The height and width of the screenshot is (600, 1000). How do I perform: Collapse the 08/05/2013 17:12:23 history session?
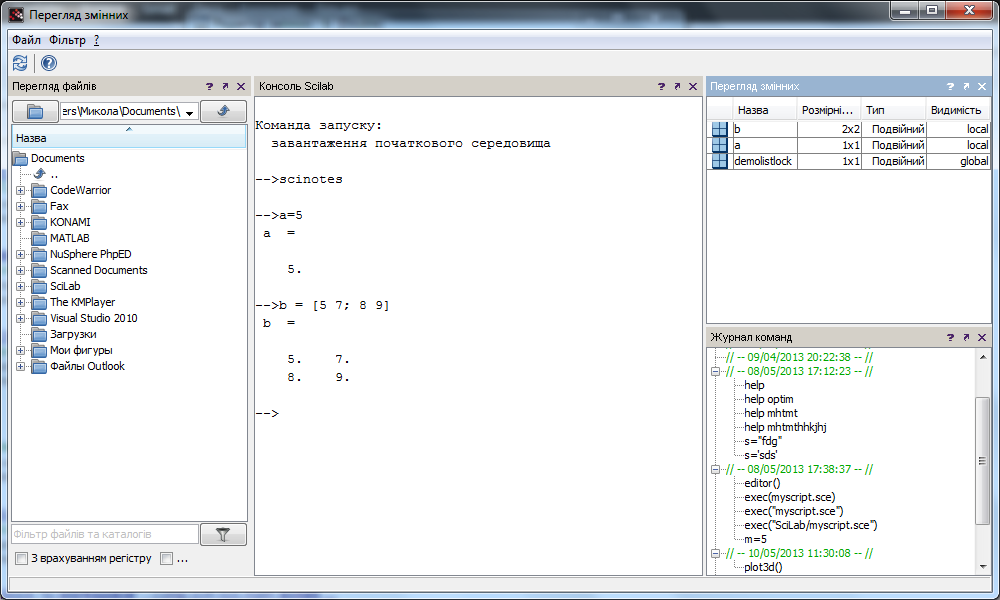pos(716,371)
